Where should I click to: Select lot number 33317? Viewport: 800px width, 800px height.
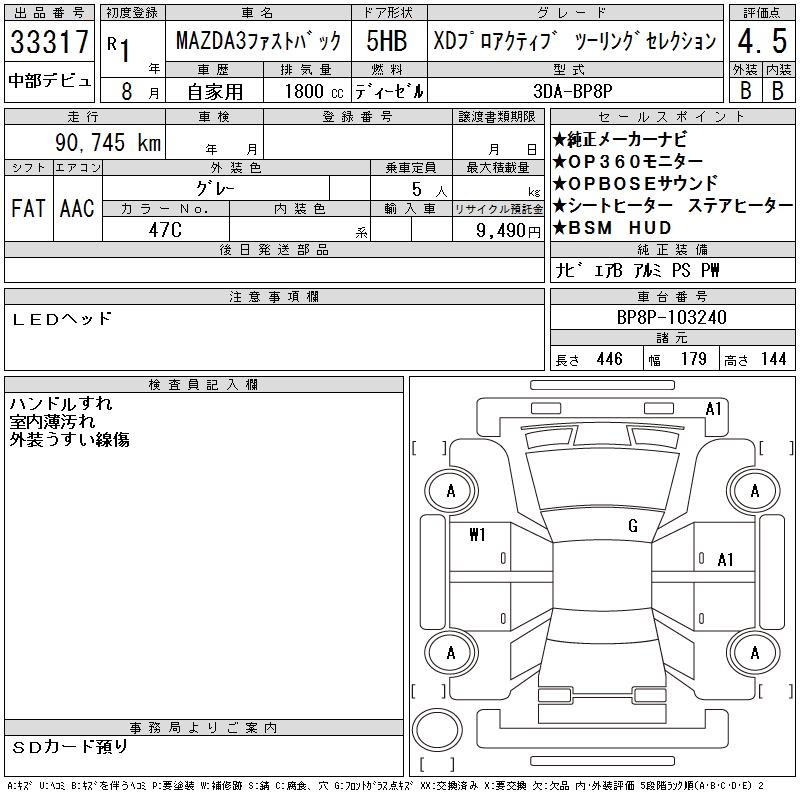[x=49, y=41]
